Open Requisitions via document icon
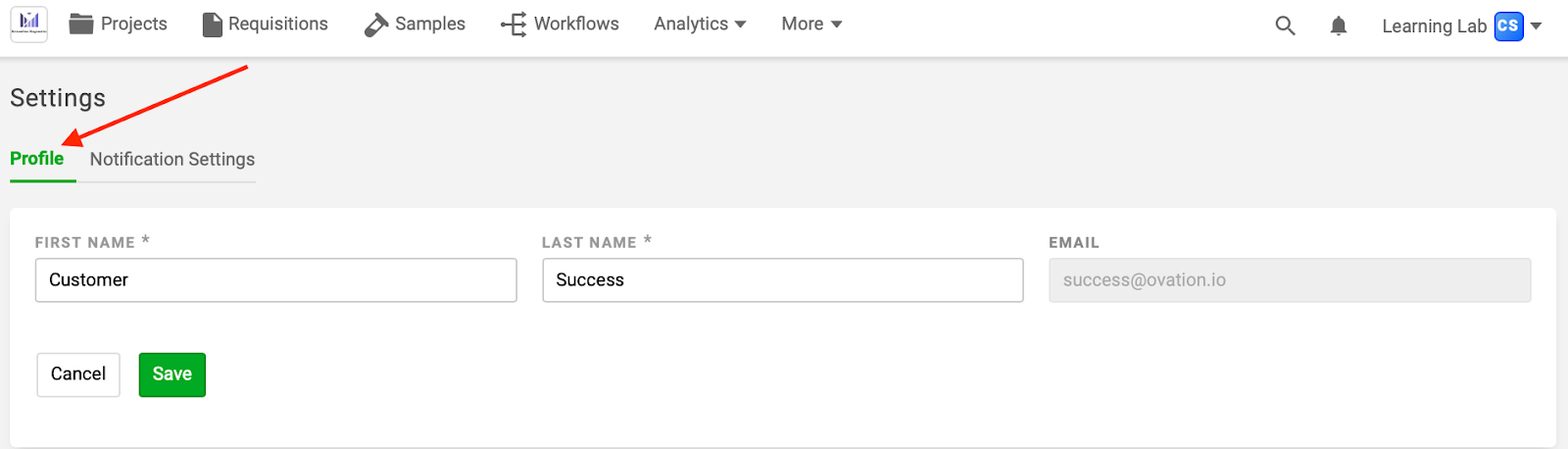1568x449 pixels. [x=212, y=25]
